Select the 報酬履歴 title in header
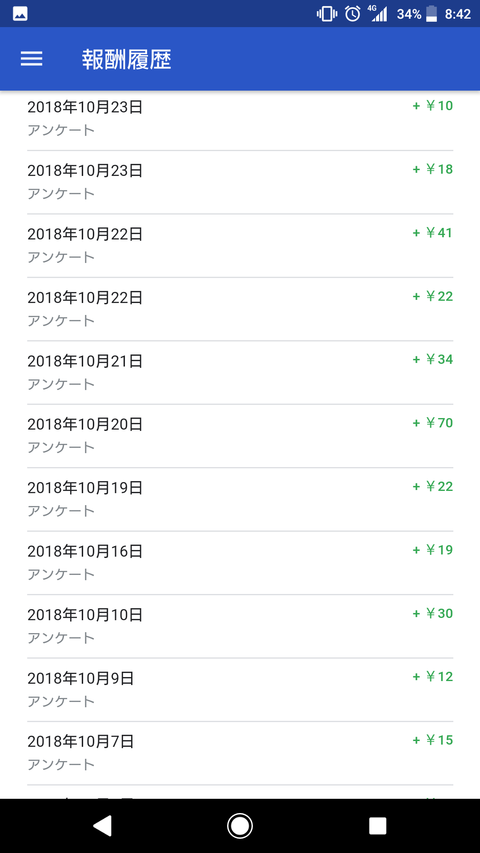 [x=127, y=59]
